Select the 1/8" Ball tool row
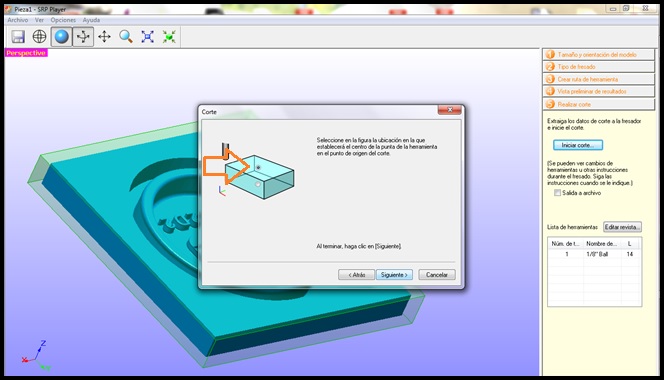This screenshot has height=380, width=664. click(x=595, y=254)
